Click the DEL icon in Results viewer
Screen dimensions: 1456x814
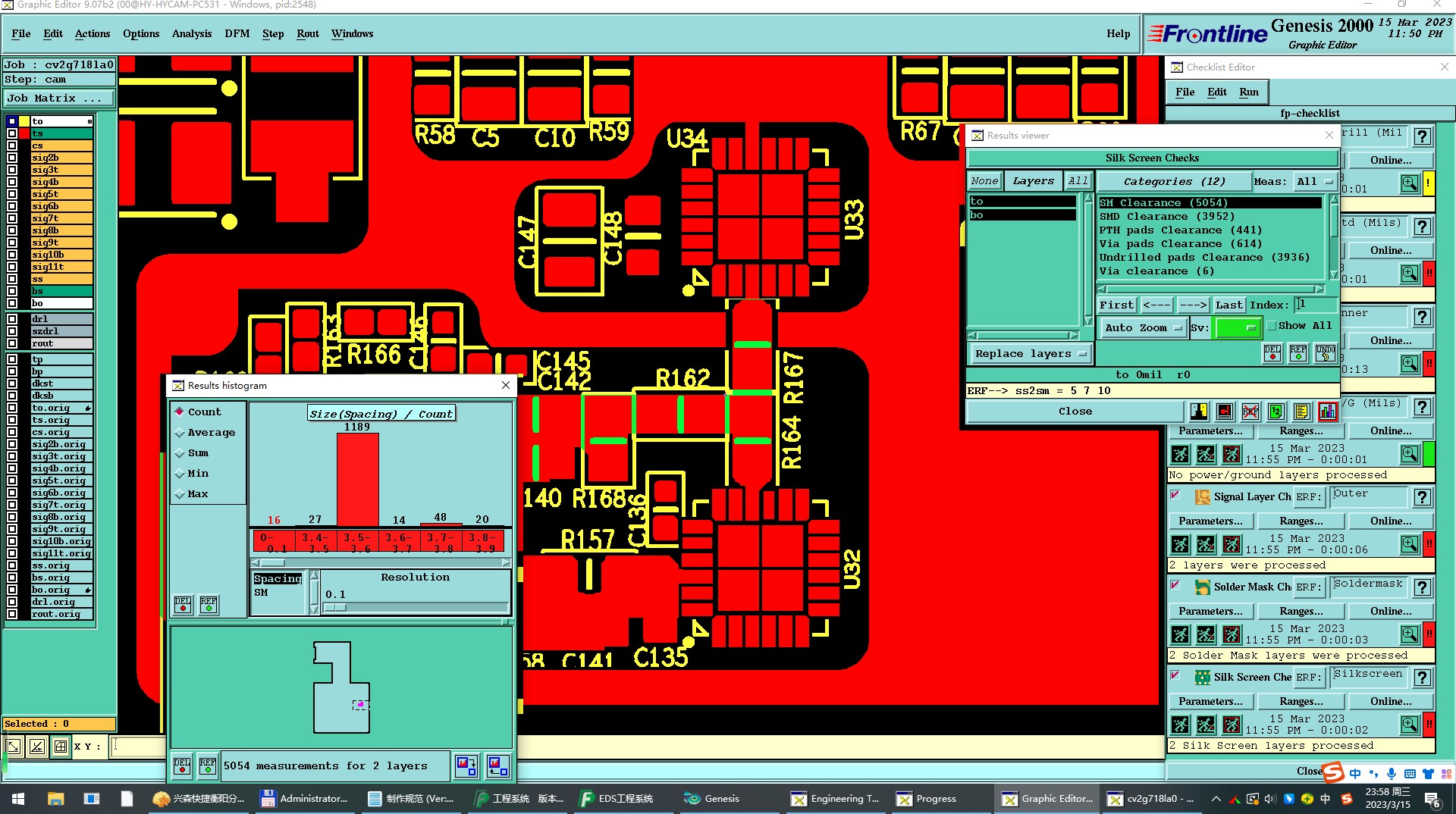click(x=1272, y=353)
